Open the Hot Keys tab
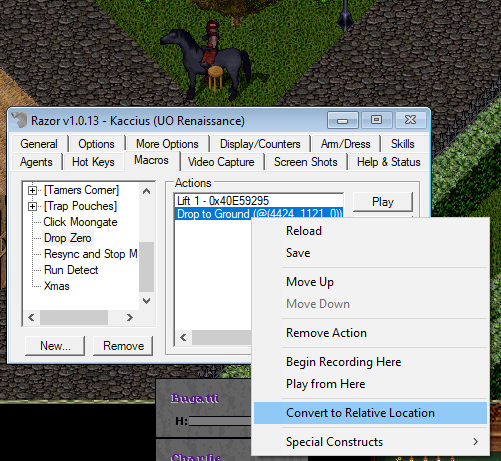The image size is (501, 461). [93, 162]
